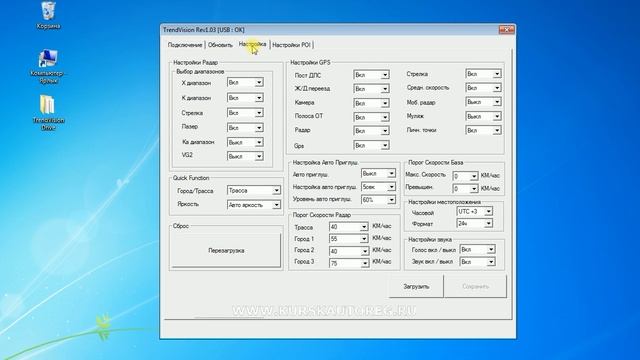Screen dimensions: 640x360
Task: Close the TrendVision window
Action: (507, 29)
